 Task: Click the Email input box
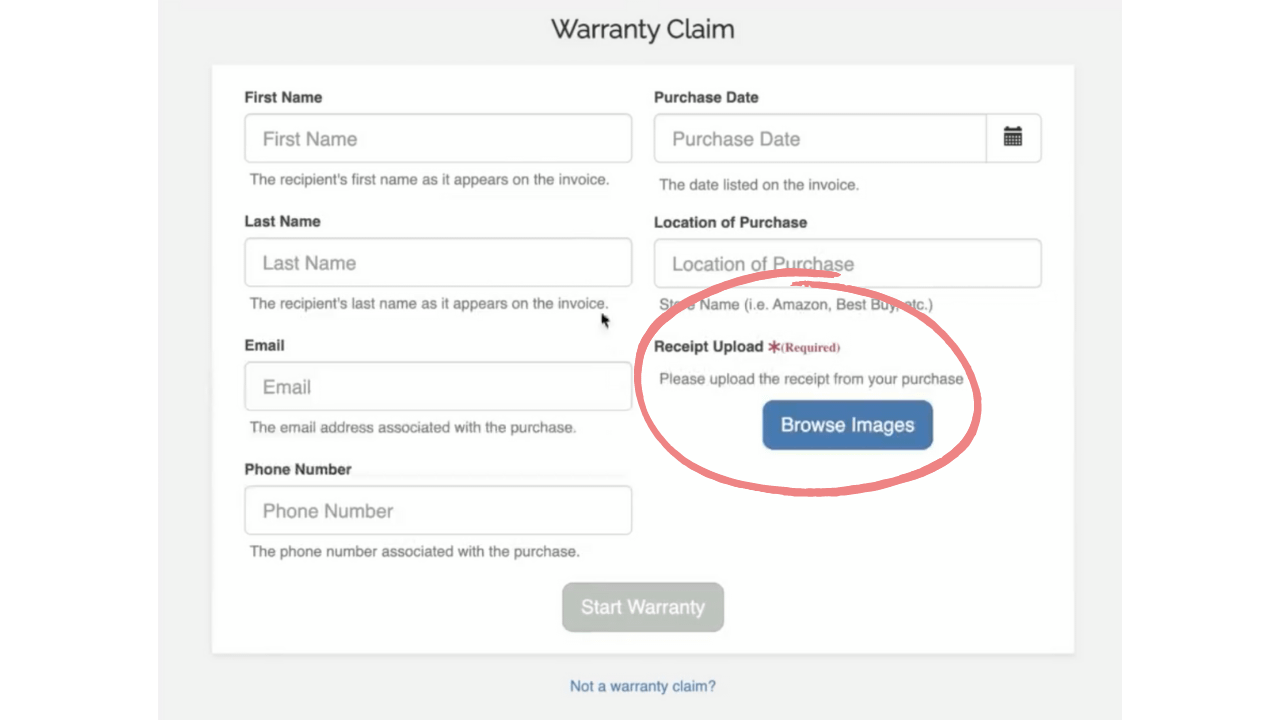(x=438, y=386)
